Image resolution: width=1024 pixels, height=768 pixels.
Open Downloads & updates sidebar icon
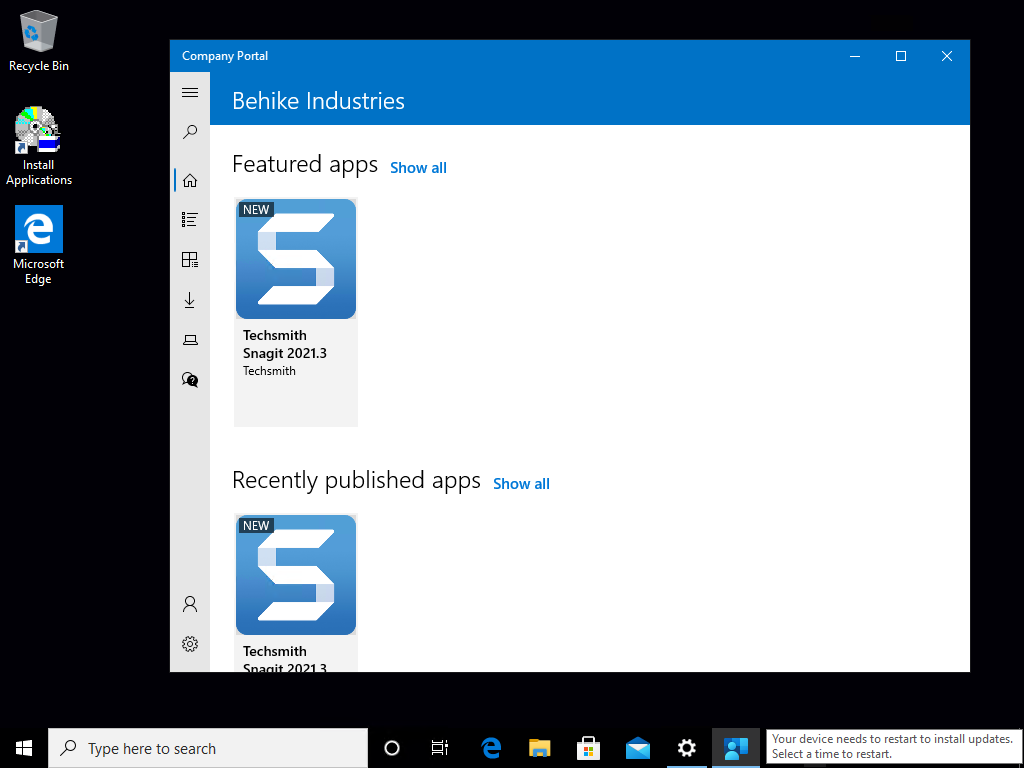190,300
